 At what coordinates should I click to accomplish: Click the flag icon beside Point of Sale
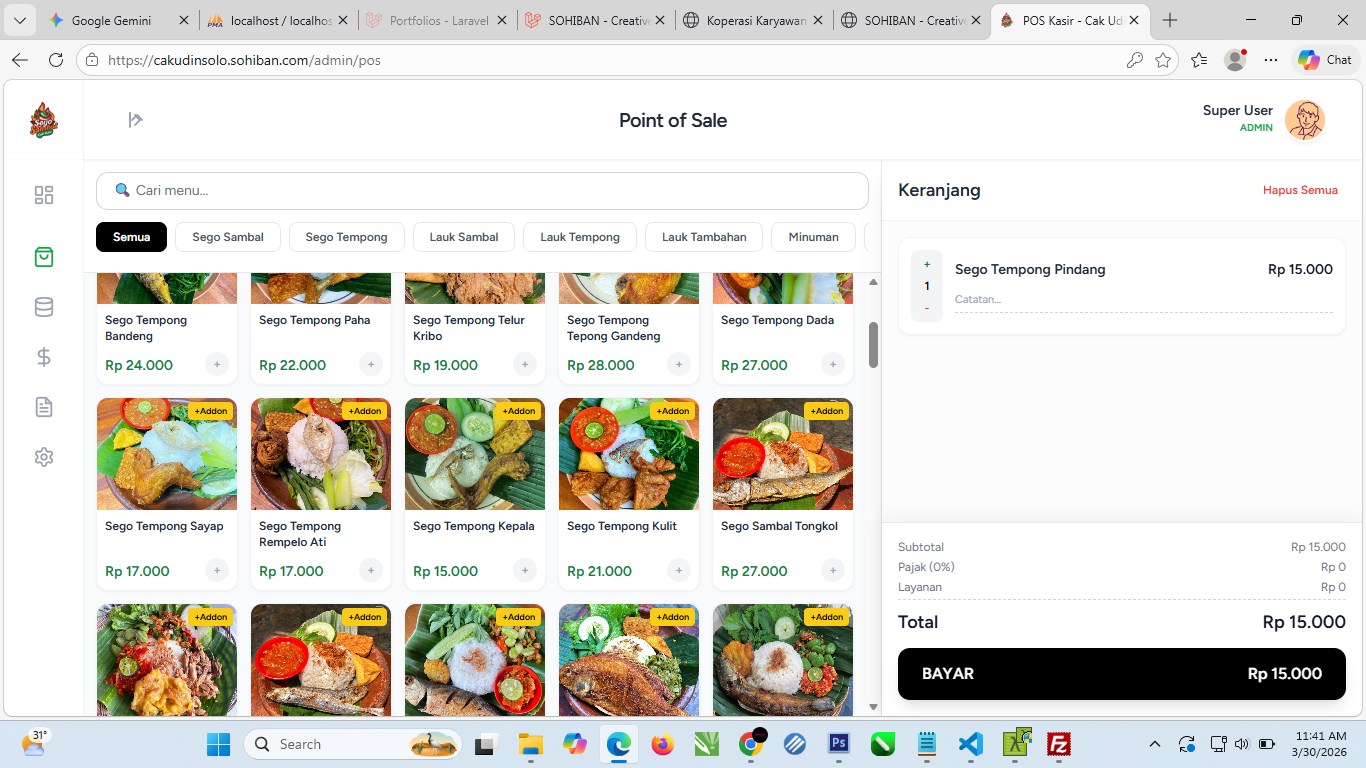pyautogui.click(x=135, y=120)
